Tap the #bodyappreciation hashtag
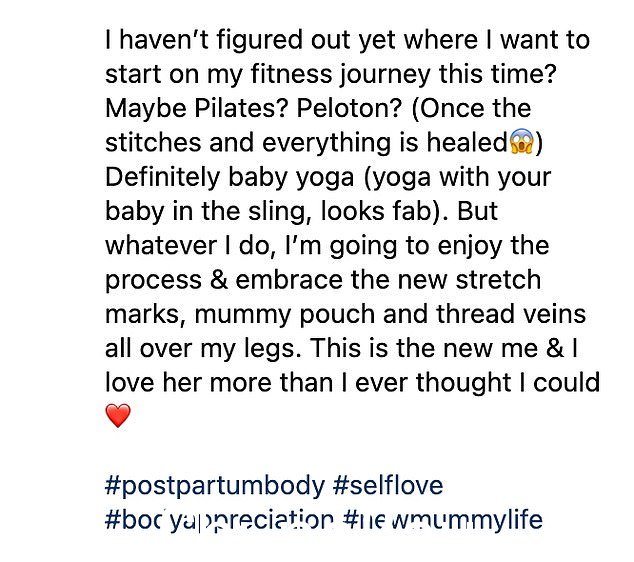634x562 pixels. click(220, 520)
